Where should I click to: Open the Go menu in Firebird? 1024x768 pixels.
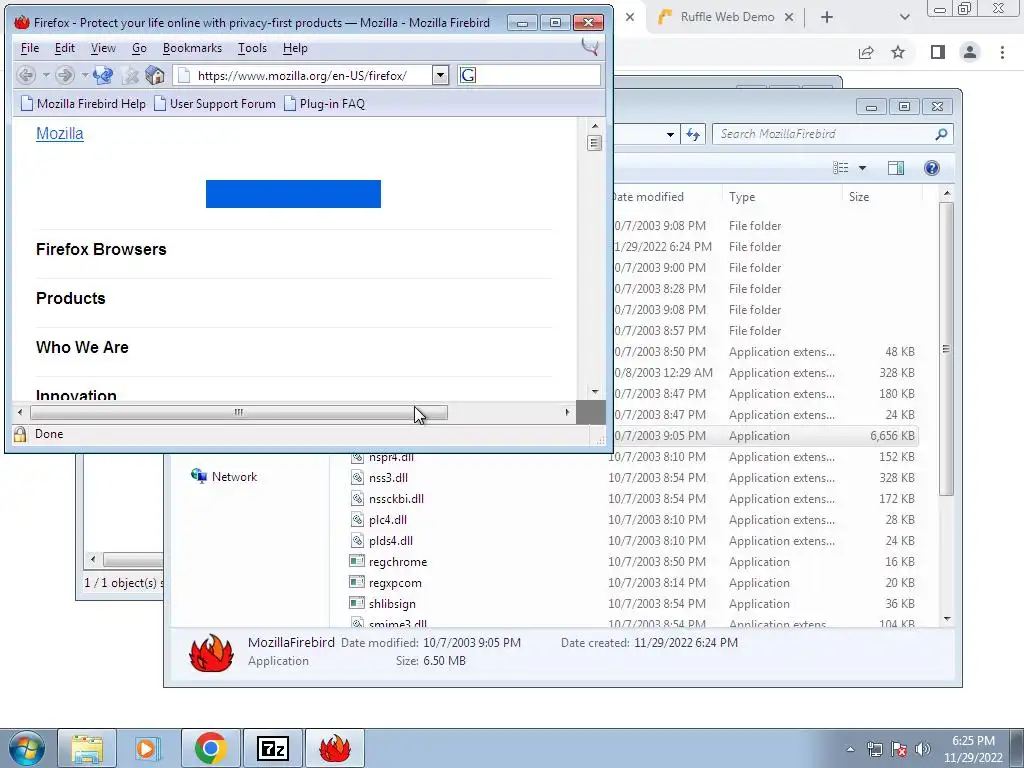click(139, 48)
